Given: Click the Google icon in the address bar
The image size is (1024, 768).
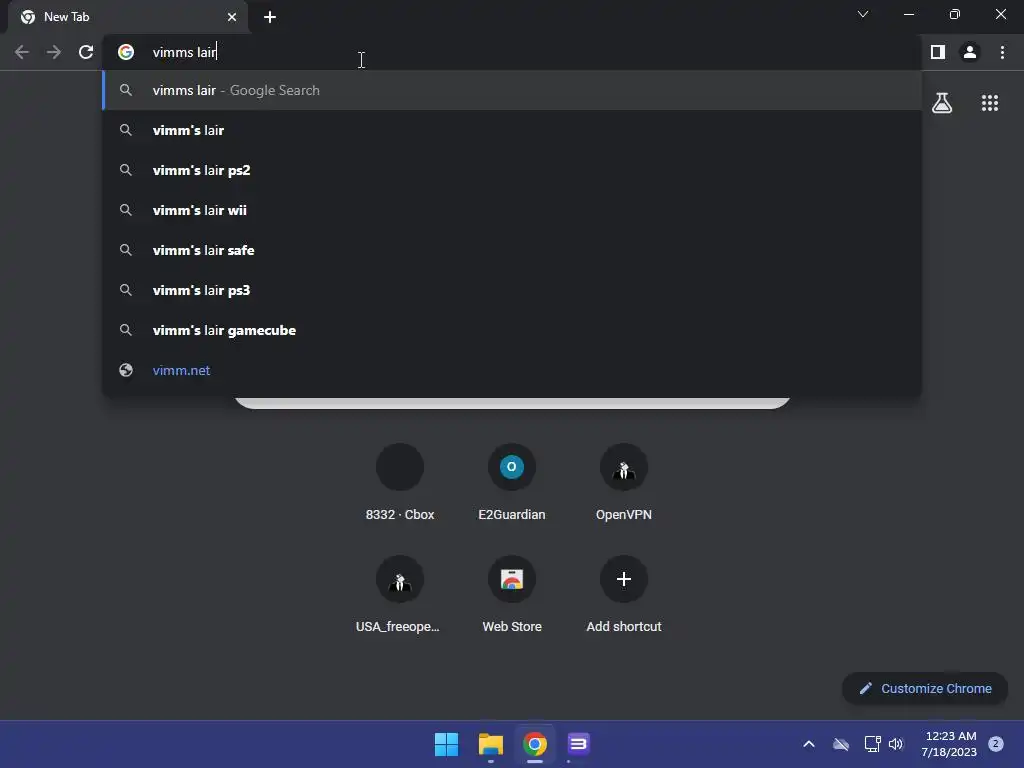Looking at the screenshot, I should coord(126,52).
